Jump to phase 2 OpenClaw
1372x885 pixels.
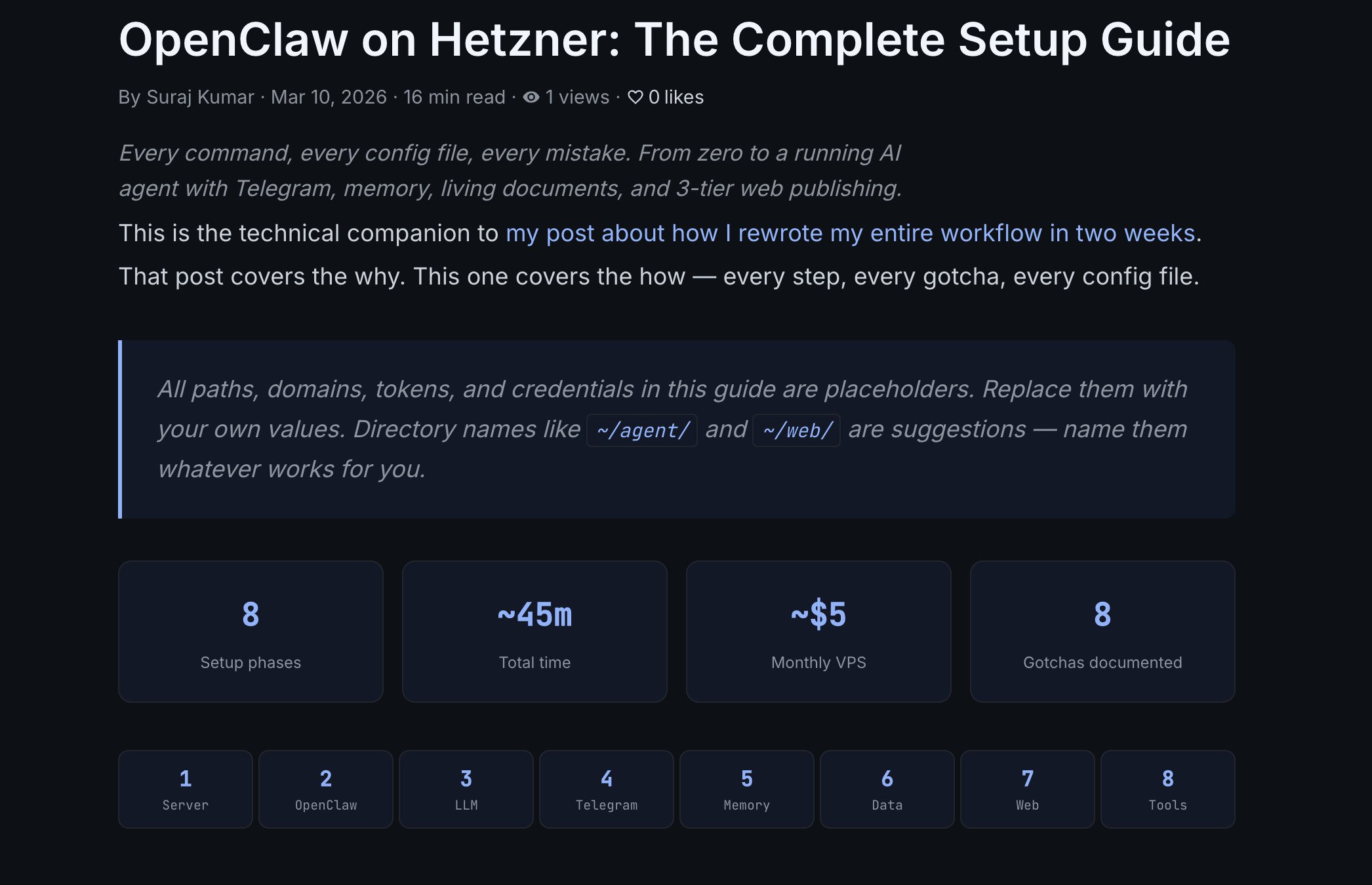tap(326, 789)
